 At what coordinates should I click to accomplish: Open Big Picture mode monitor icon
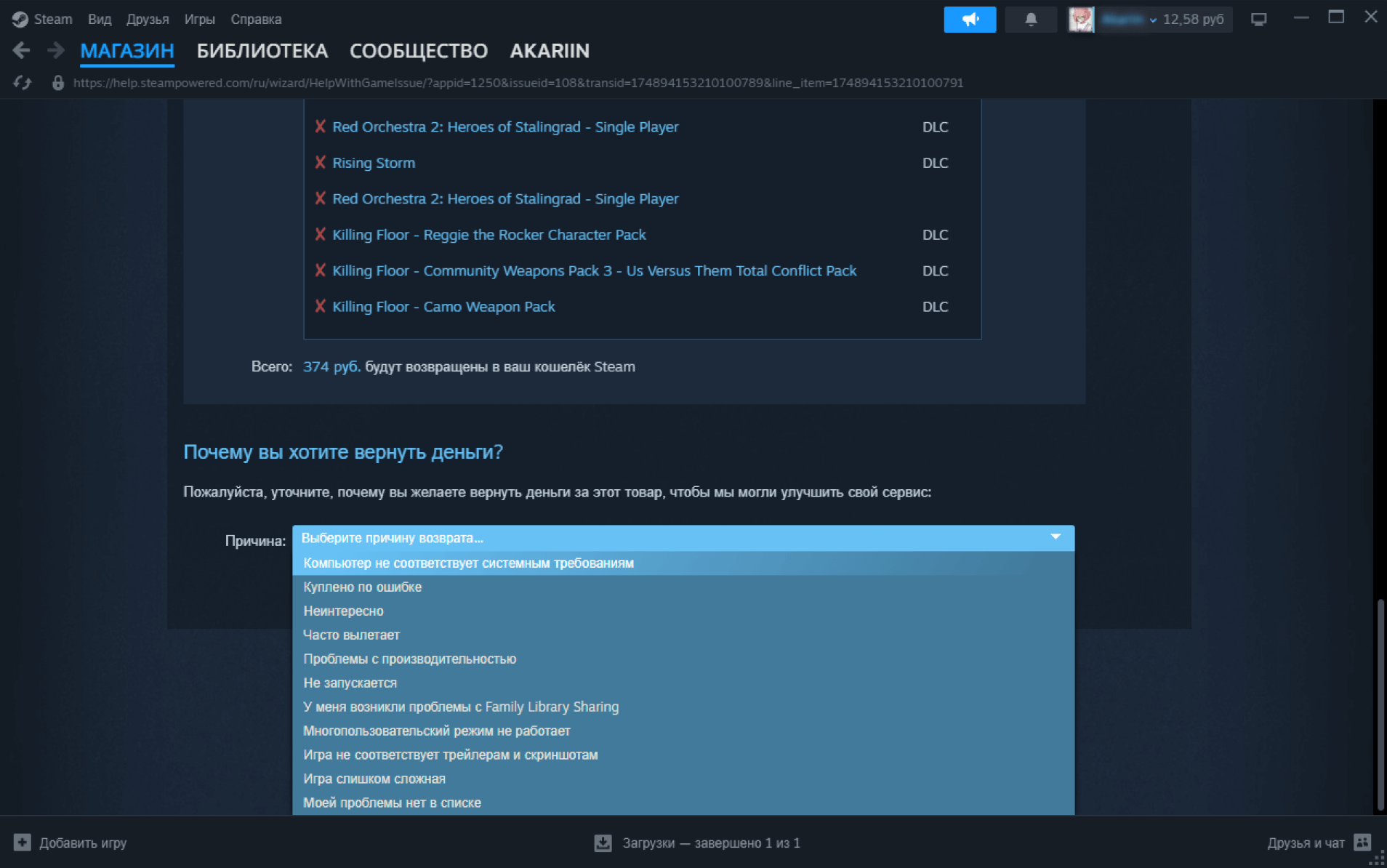click(x=1258, y=20)
